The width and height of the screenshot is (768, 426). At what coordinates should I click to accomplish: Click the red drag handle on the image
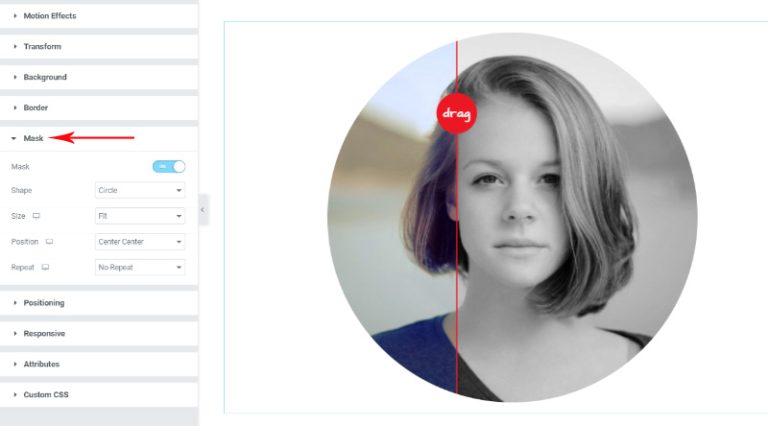tap(456, 114)
